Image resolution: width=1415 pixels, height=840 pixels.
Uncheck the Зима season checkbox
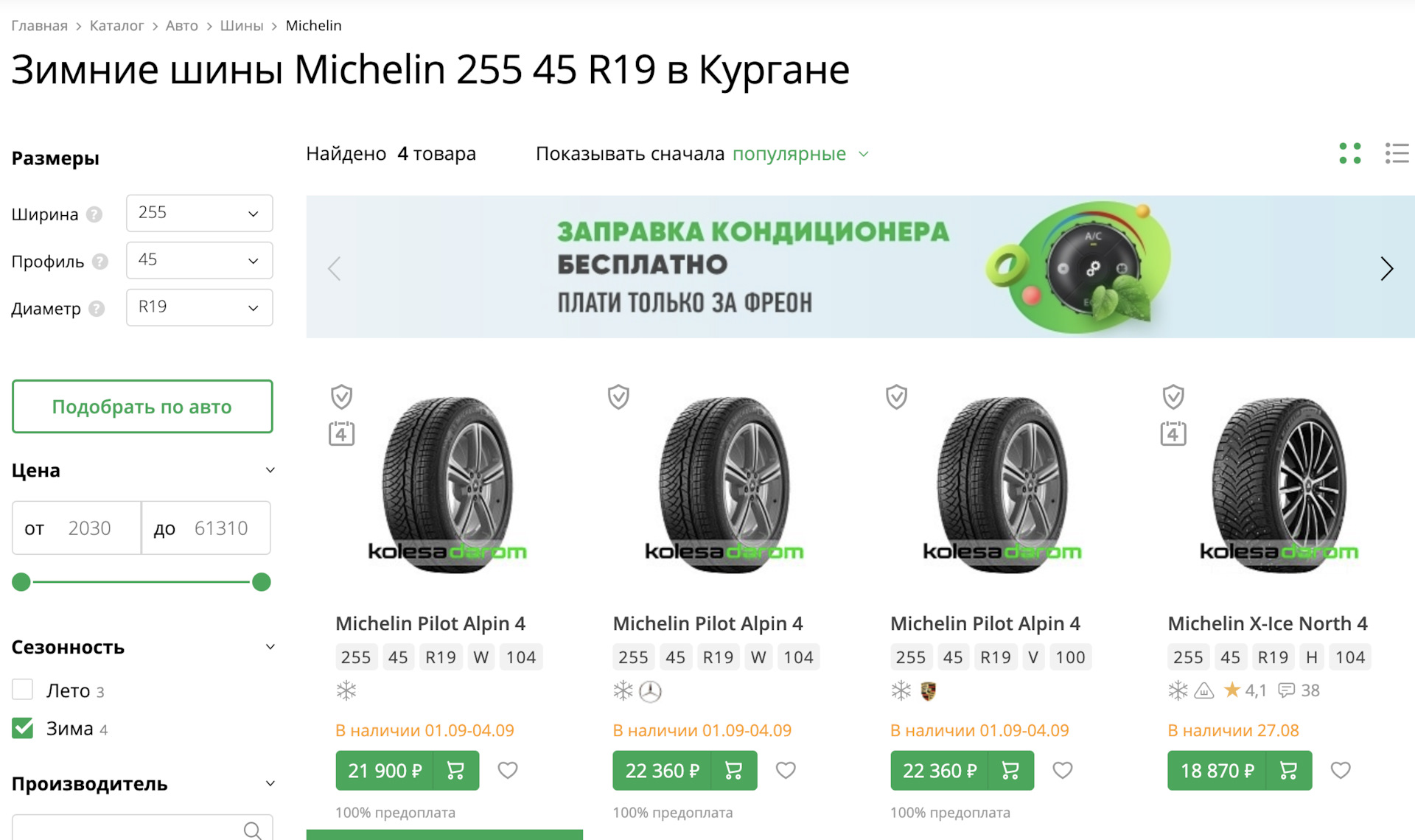pos(23,728)
